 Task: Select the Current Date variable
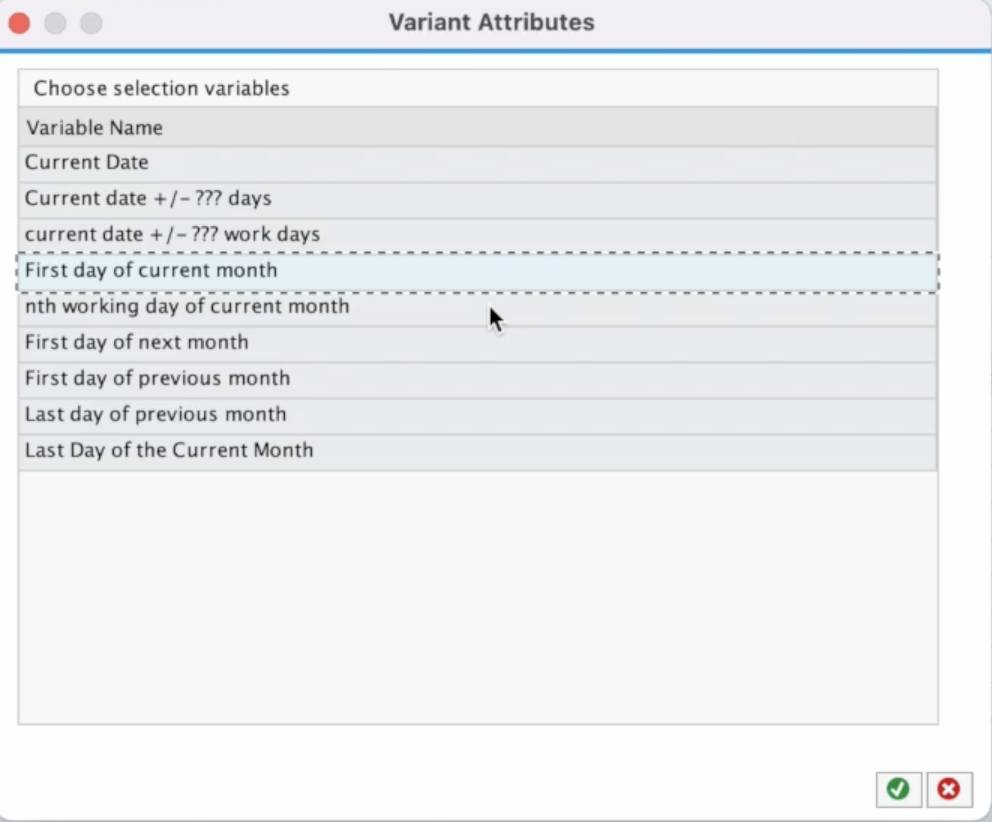click(x=87, y=163)
